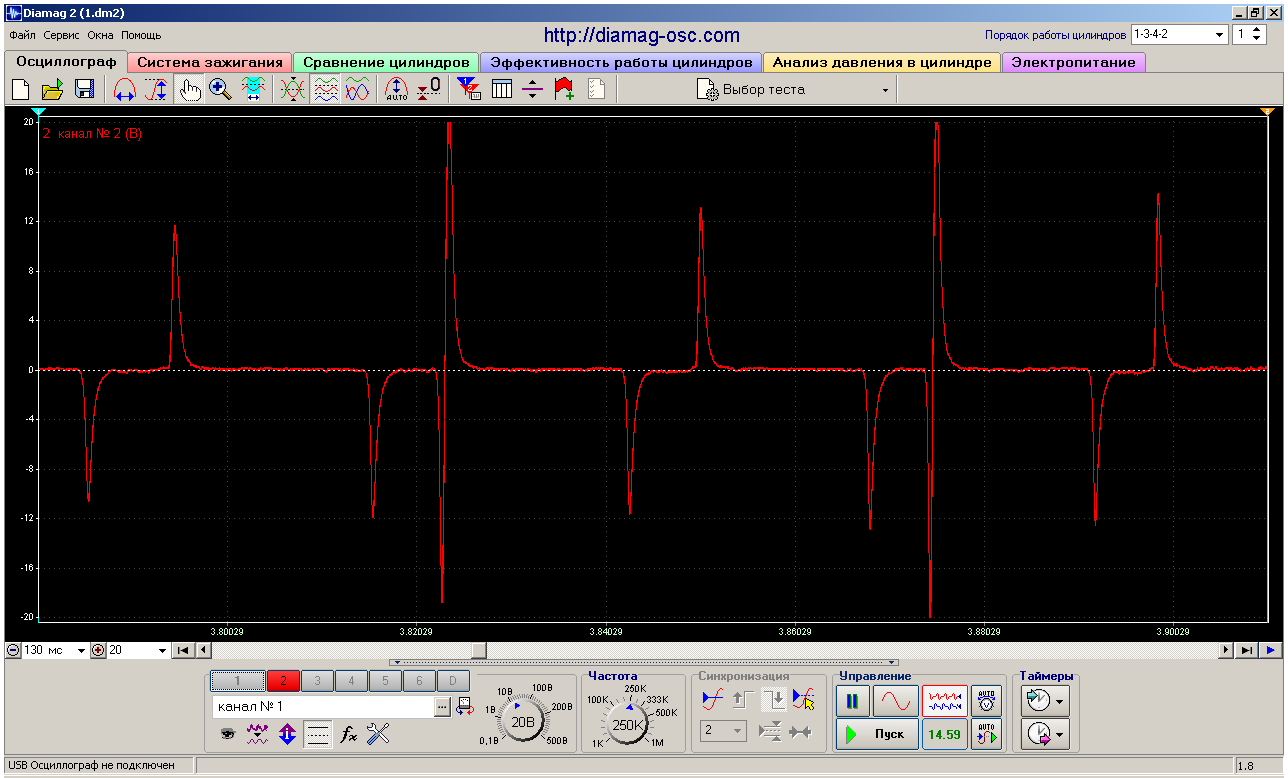This screenshot has width=1288, height=778.
Task: Toggle the channel 6 button
Action: tap(419, 681)
